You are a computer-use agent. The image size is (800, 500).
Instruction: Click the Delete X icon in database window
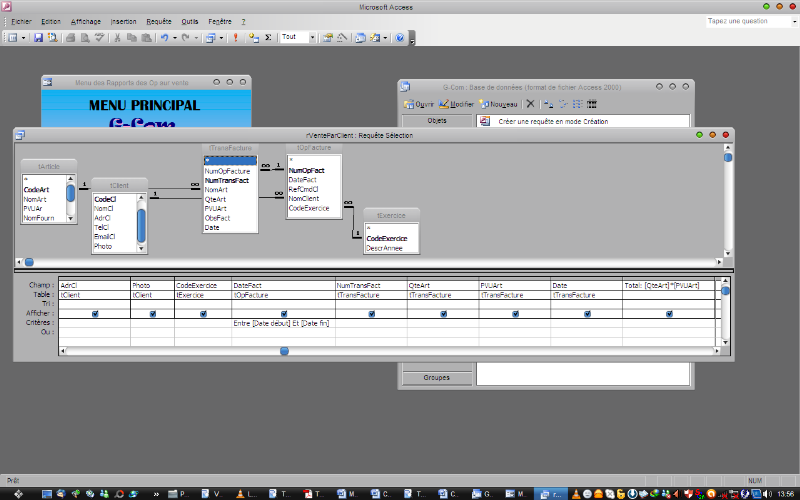(x=530, y=104)
